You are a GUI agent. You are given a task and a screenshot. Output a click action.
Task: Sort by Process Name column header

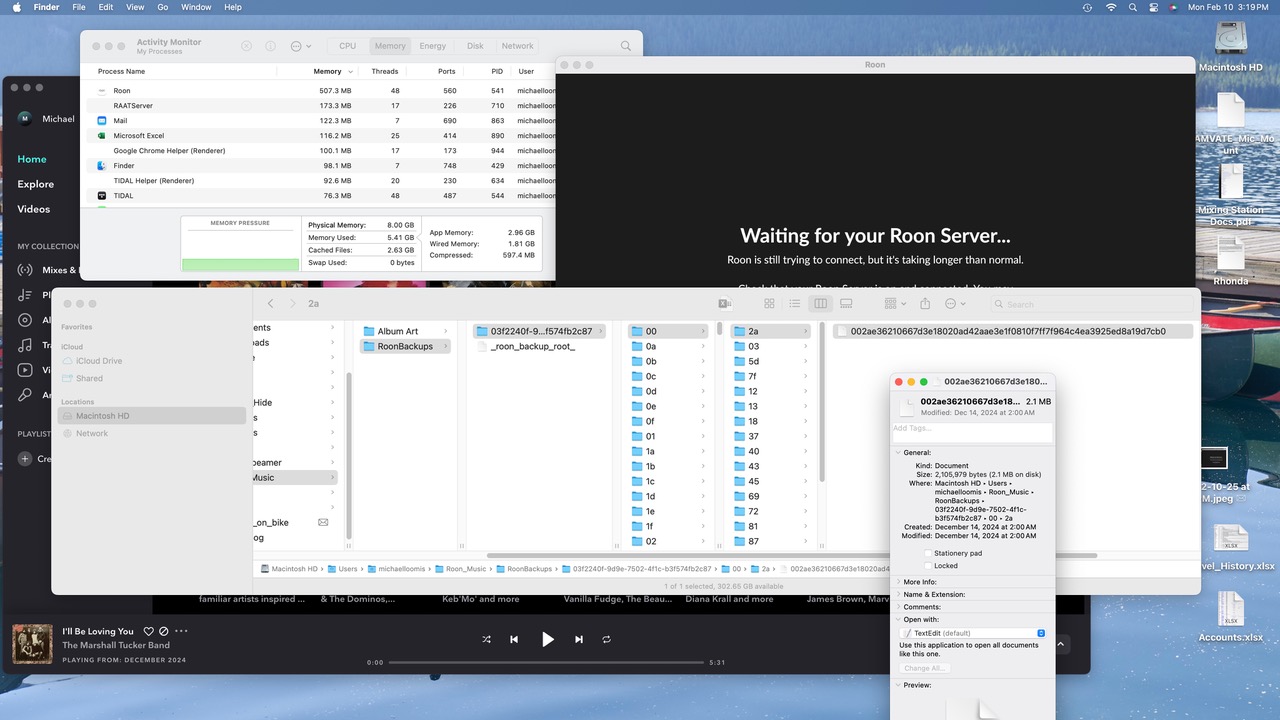(x=121, y=72)
